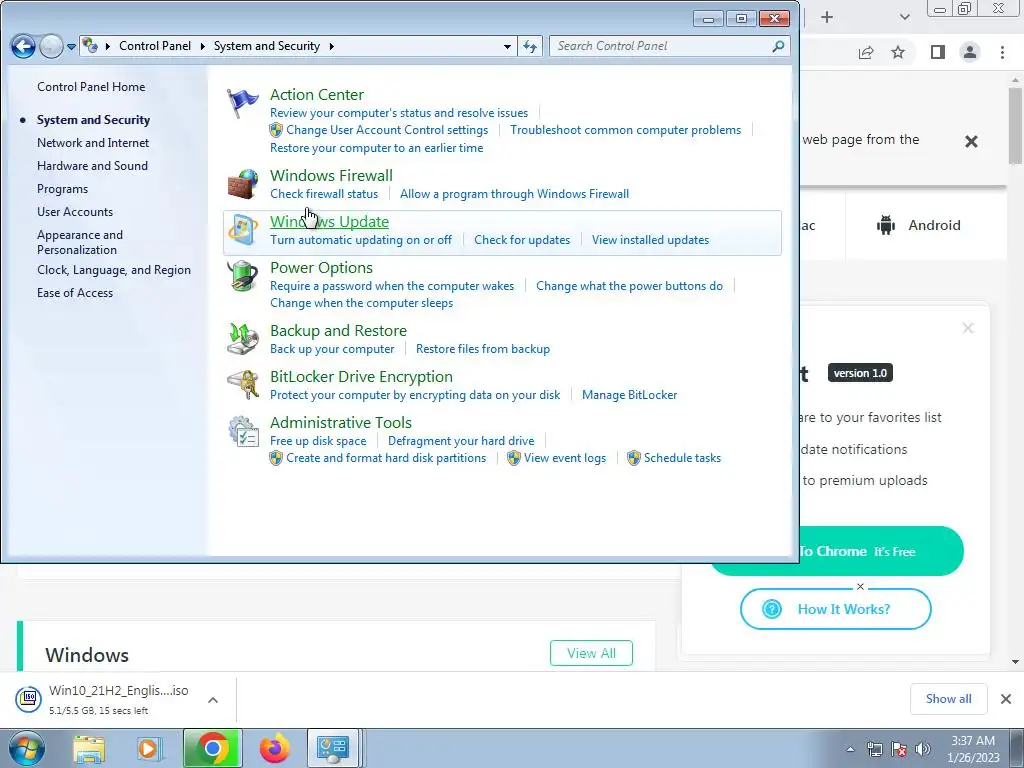The width and height of the screenshot is (1024, 768).
Task: Launch Windows Media Player from taskbar
Action: 149,749
